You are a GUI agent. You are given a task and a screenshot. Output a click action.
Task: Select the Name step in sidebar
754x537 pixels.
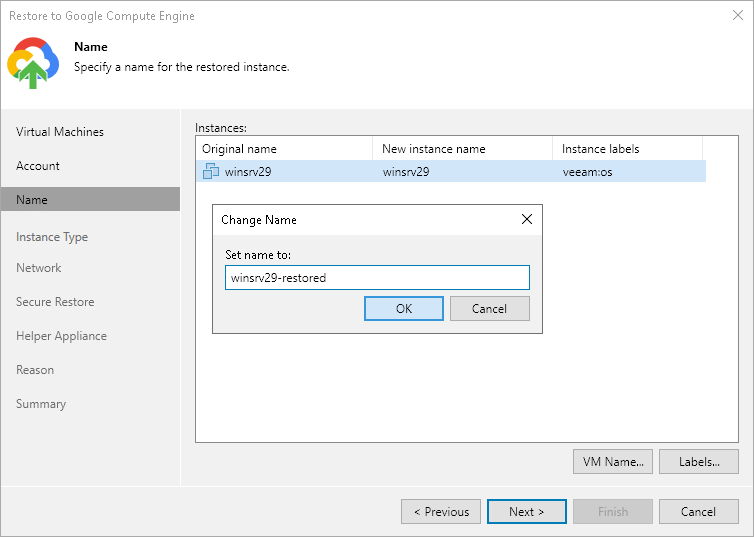tap(90, 200)
